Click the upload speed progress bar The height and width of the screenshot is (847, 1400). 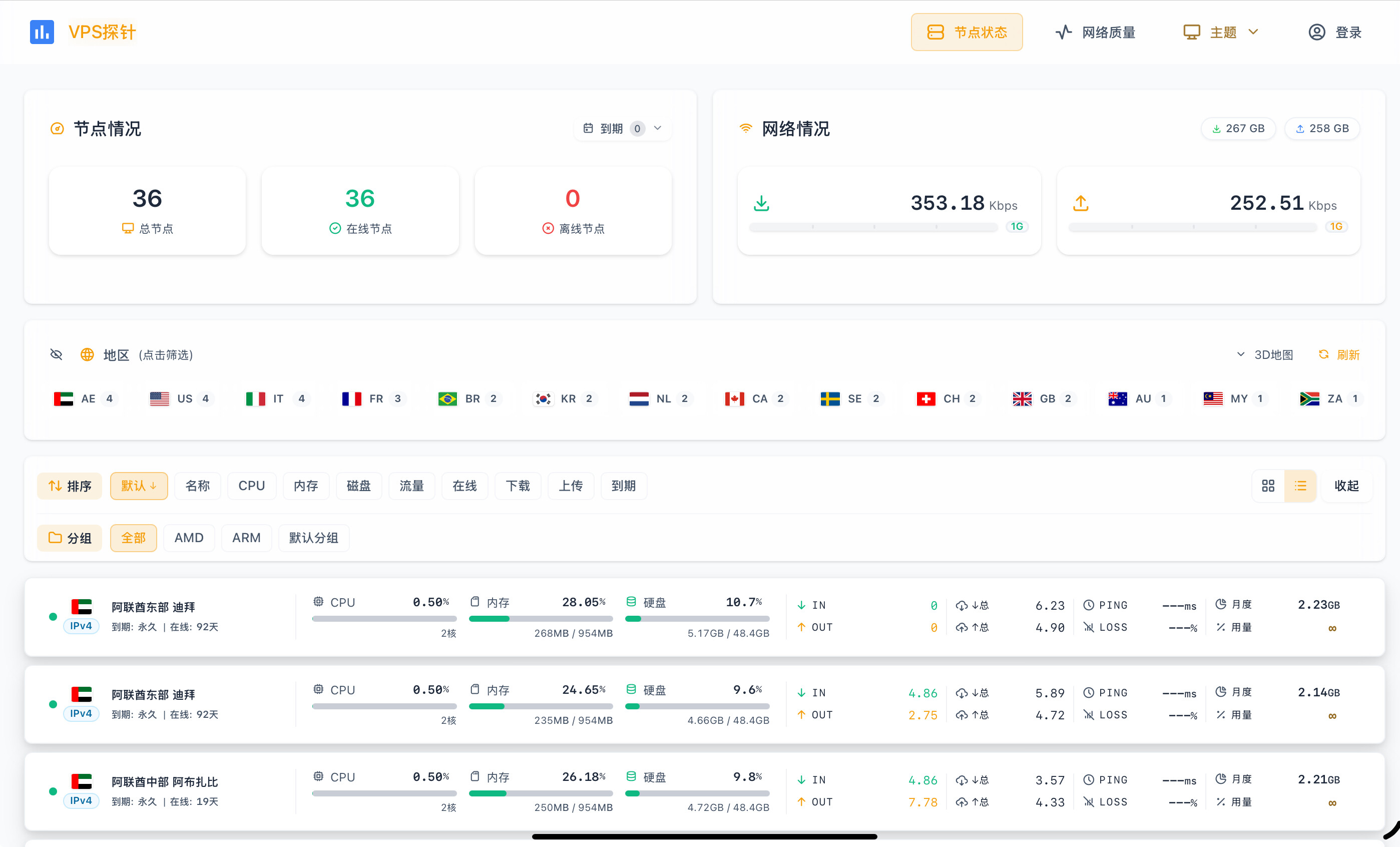point(1193,227)
